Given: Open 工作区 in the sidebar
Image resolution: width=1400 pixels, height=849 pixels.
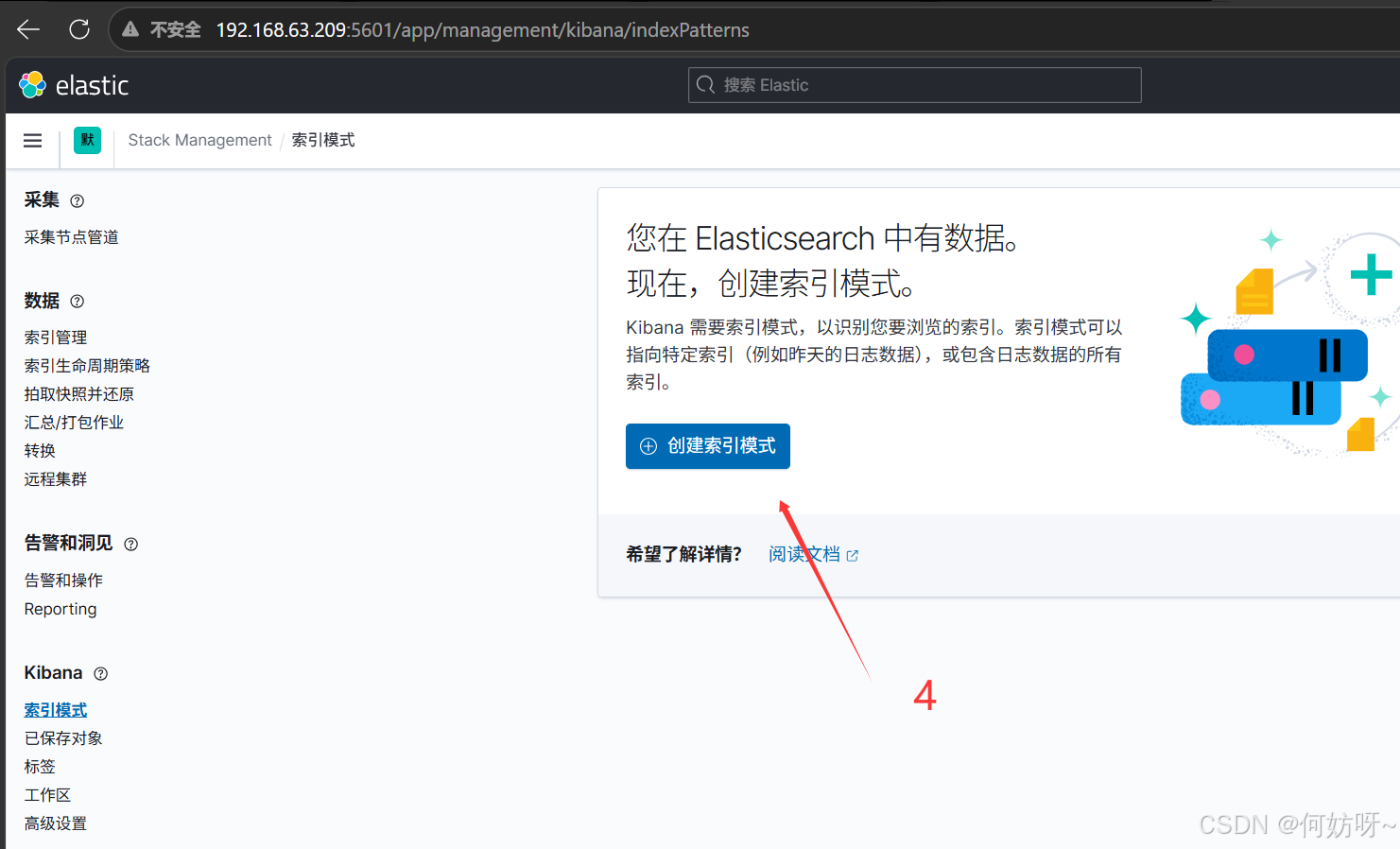Looking at the screenshot, I should [x=47, y=795].
